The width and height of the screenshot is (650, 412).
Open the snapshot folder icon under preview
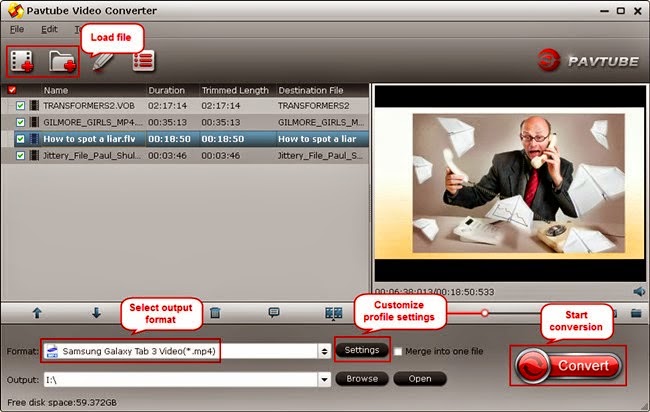pos(636,313)
